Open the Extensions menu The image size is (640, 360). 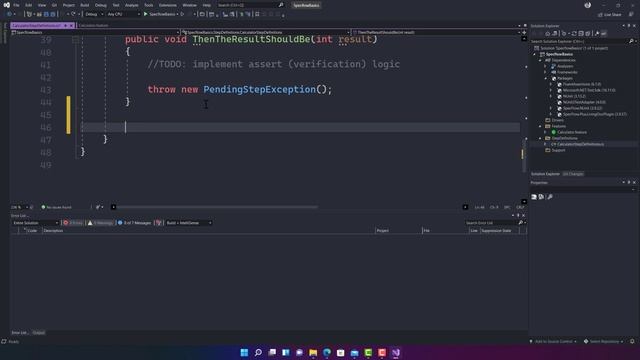coord(168,5)
